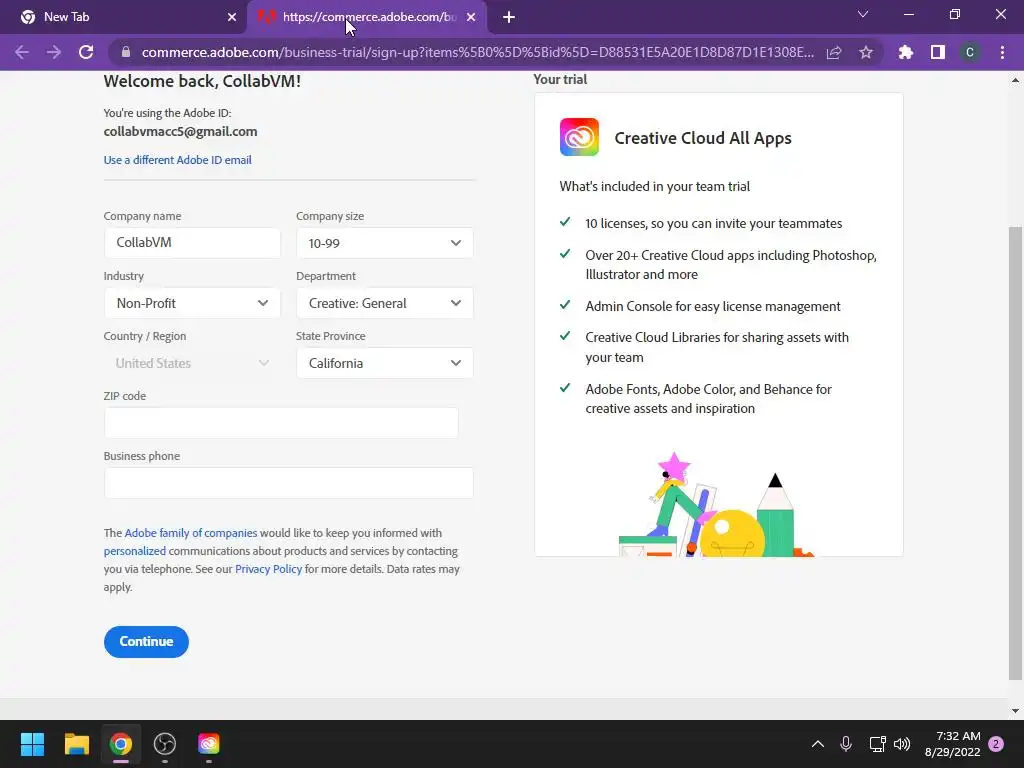Image resolution: width=1024 pixels, height=768 pixels.
Task: Click the microphone tray icon
Action: (x=846, y=744)
